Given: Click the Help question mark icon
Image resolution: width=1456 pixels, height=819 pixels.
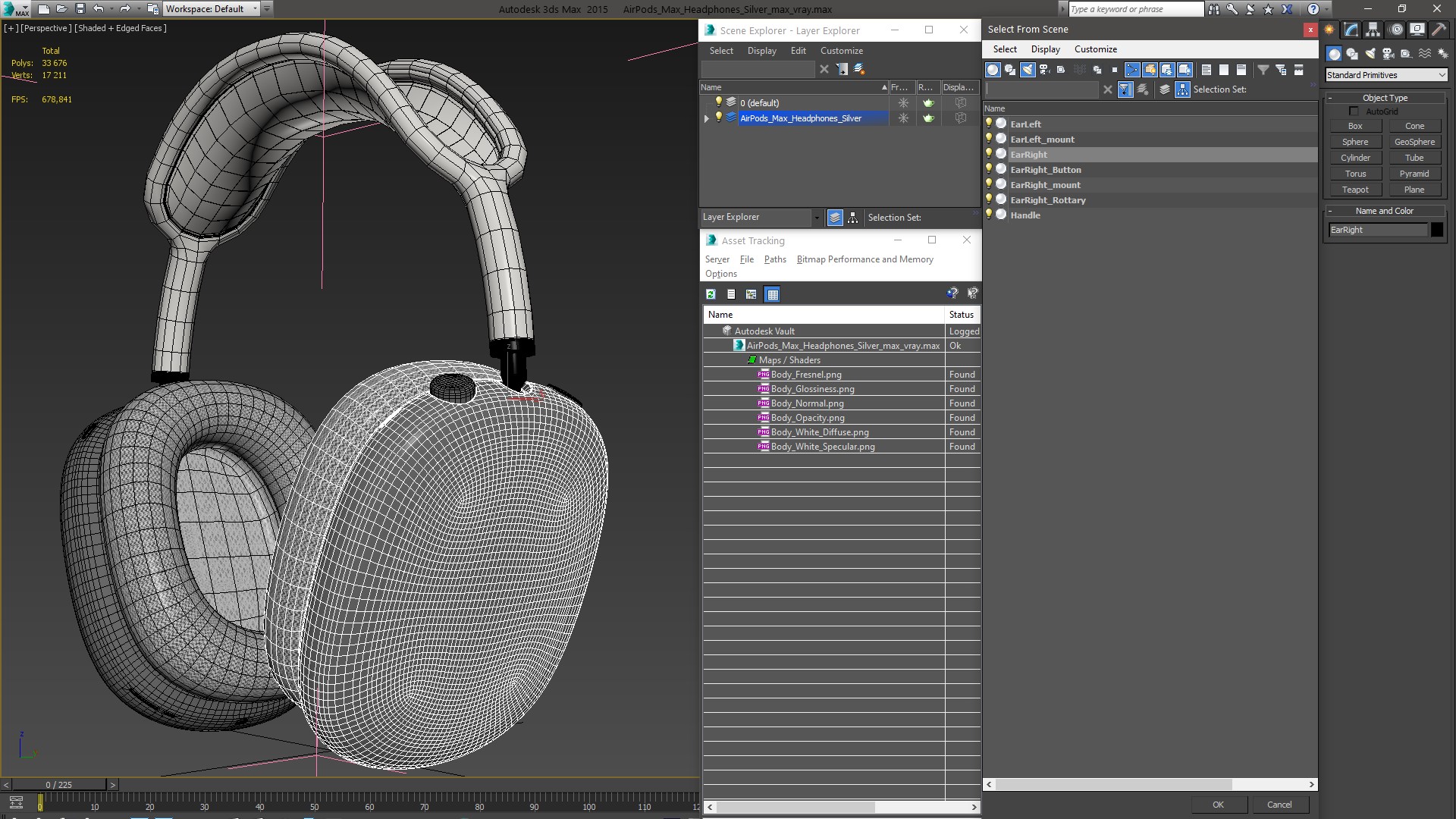Looking at the screenshot, I should pyautogui.click(x=1313, y=9).
